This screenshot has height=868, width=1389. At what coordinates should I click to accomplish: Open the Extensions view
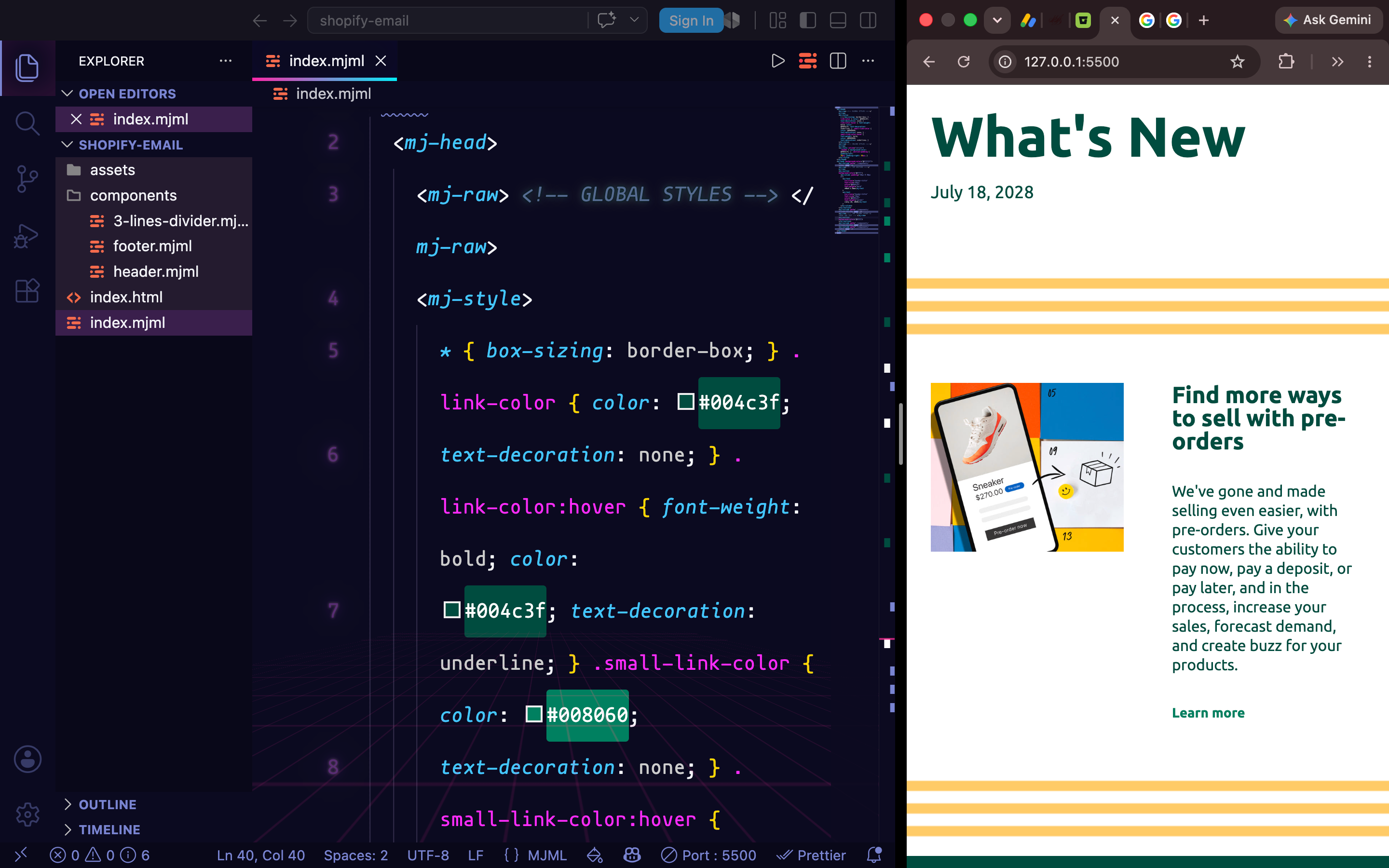(x=27, y=291)
